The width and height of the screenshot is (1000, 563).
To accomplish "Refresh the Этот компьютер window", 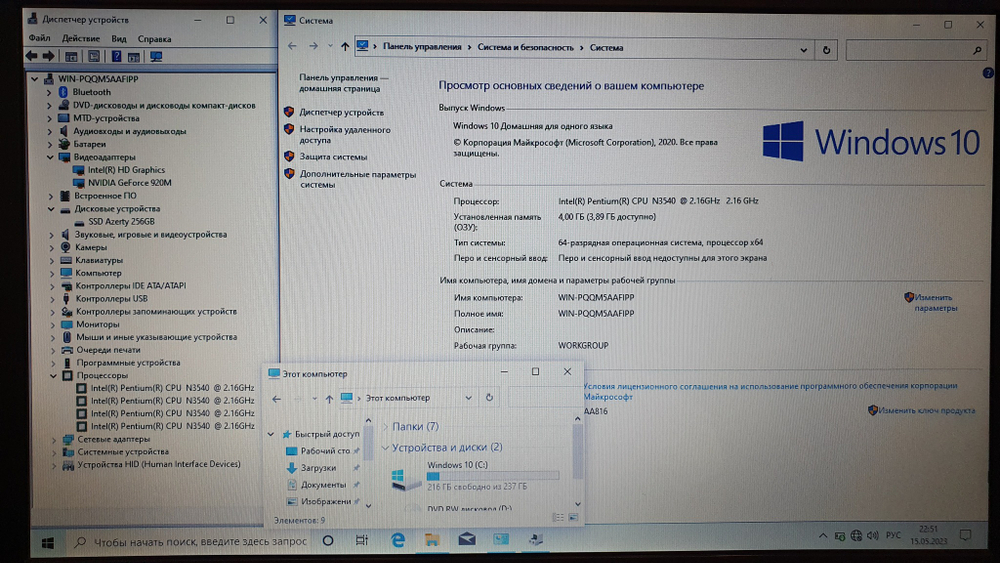I will pyautogui.click(x=489, y=397).
